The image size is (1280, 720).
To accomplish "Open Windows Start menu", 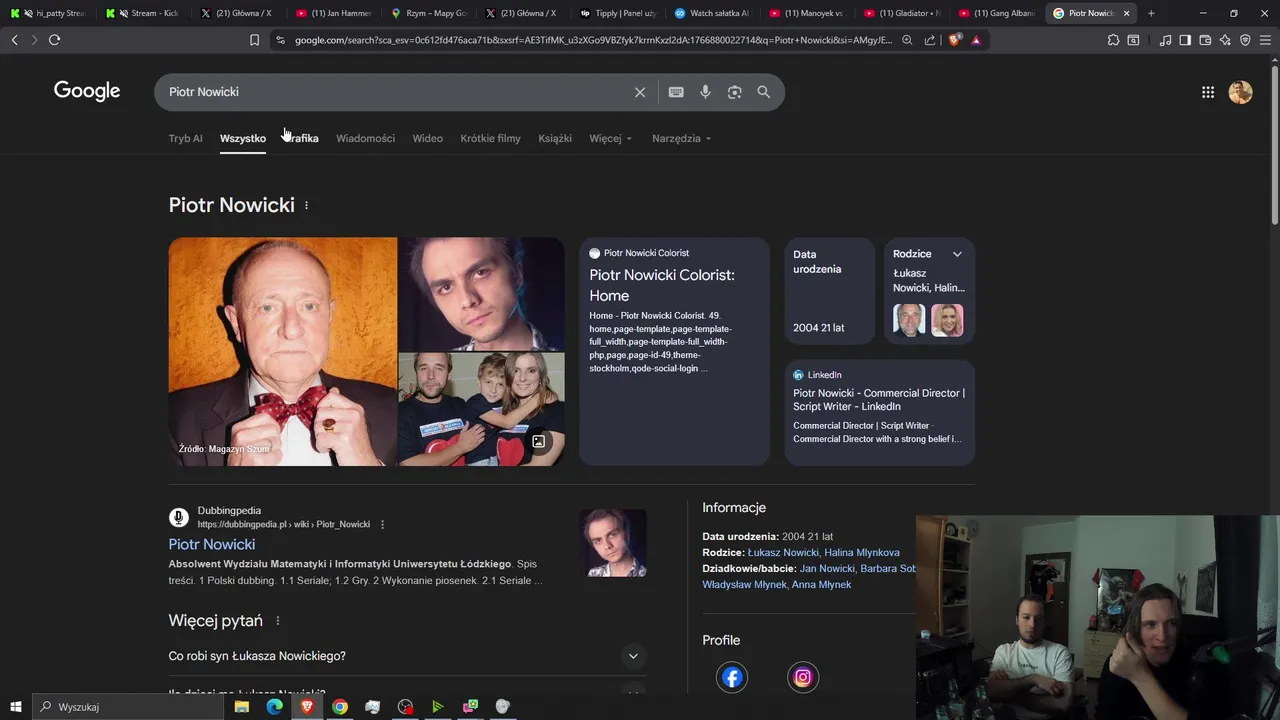I will click(16, 706).
